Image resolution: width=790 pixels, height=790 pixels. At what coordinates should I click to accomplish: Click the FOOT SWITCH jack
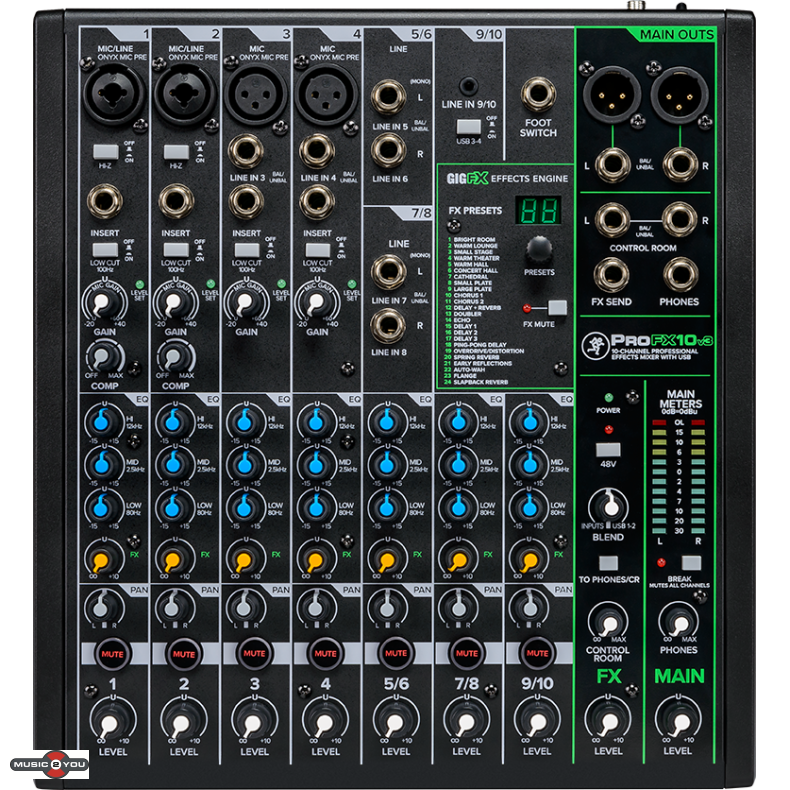(539, 94)
